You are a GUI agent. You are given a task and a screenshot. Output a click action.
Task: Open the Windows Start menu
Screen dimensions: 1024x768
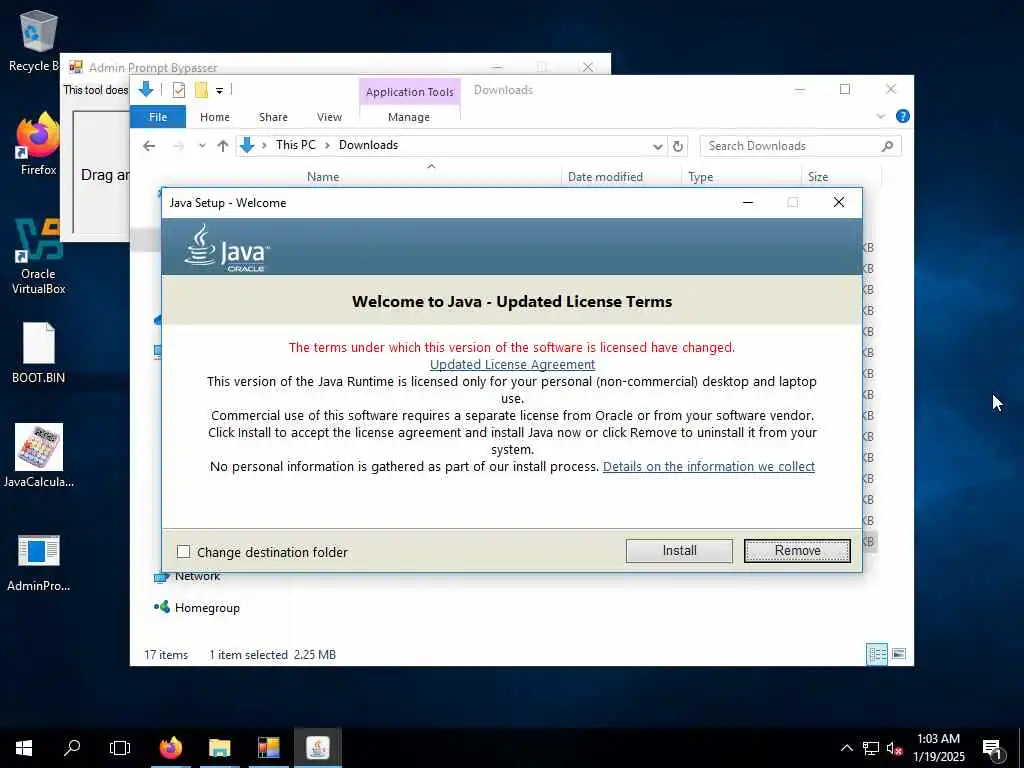tap(24, 748)
